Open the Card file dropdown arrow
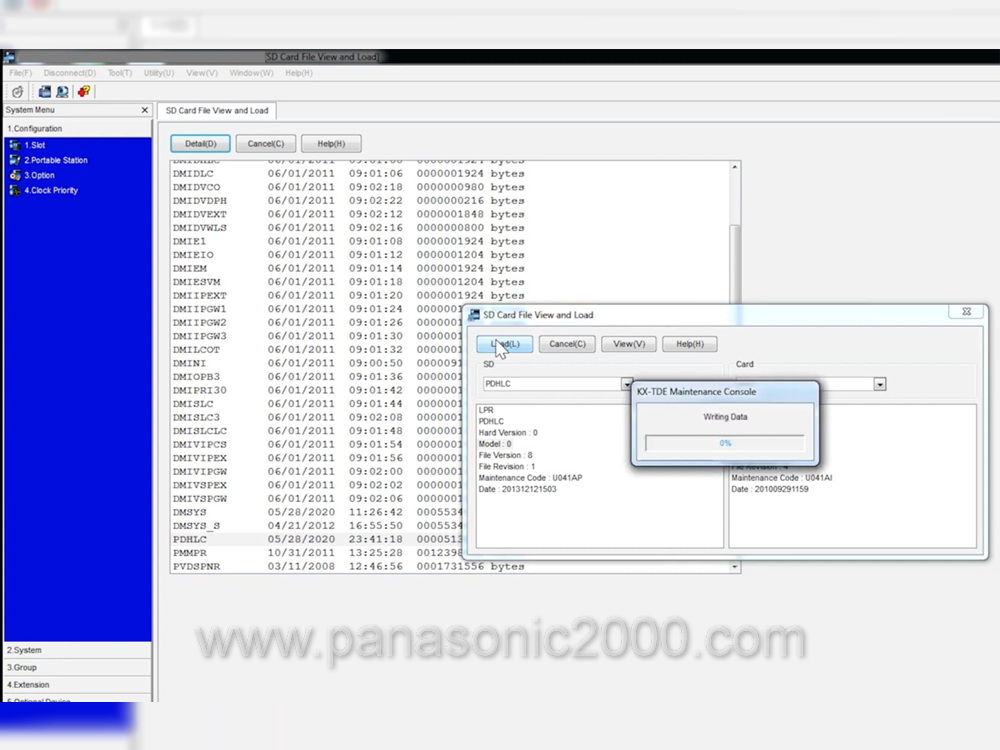The height and width of the screenshot is (750, 1000). click(880, 384)
